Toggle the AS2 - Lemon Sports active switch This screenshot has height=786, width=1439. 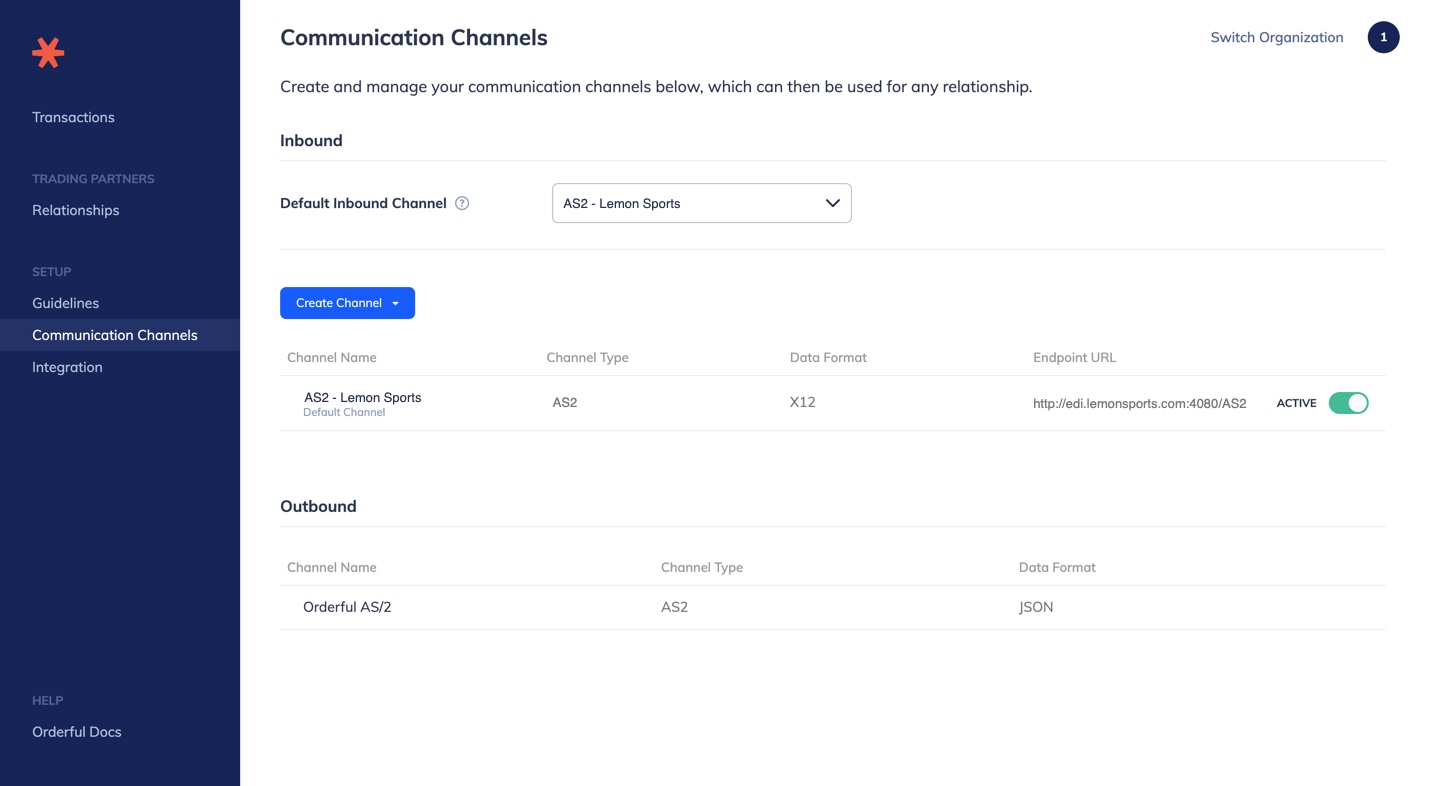tap(1348, 403)
